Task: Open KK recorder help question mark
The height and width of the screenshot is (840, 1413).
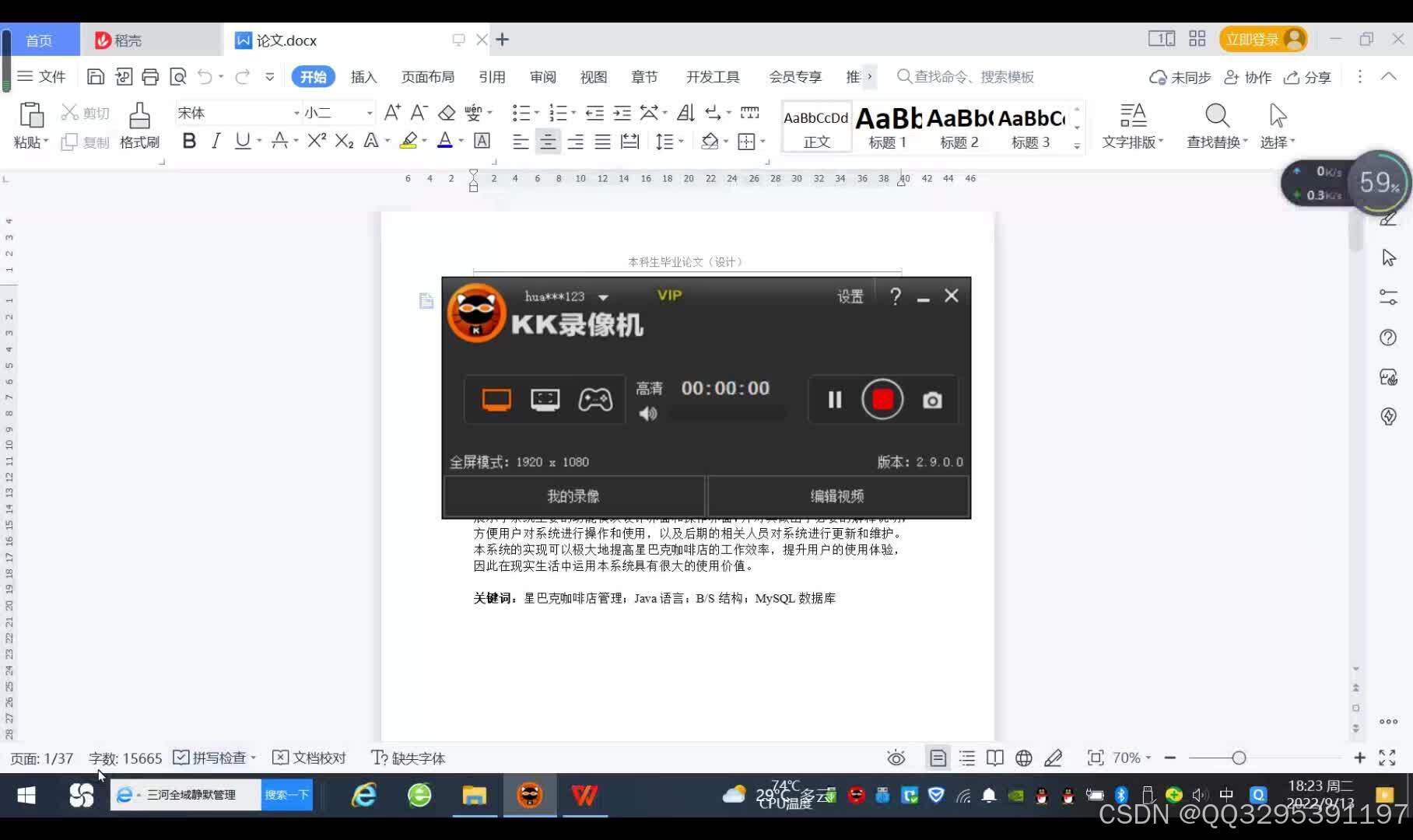Action: 896,296
